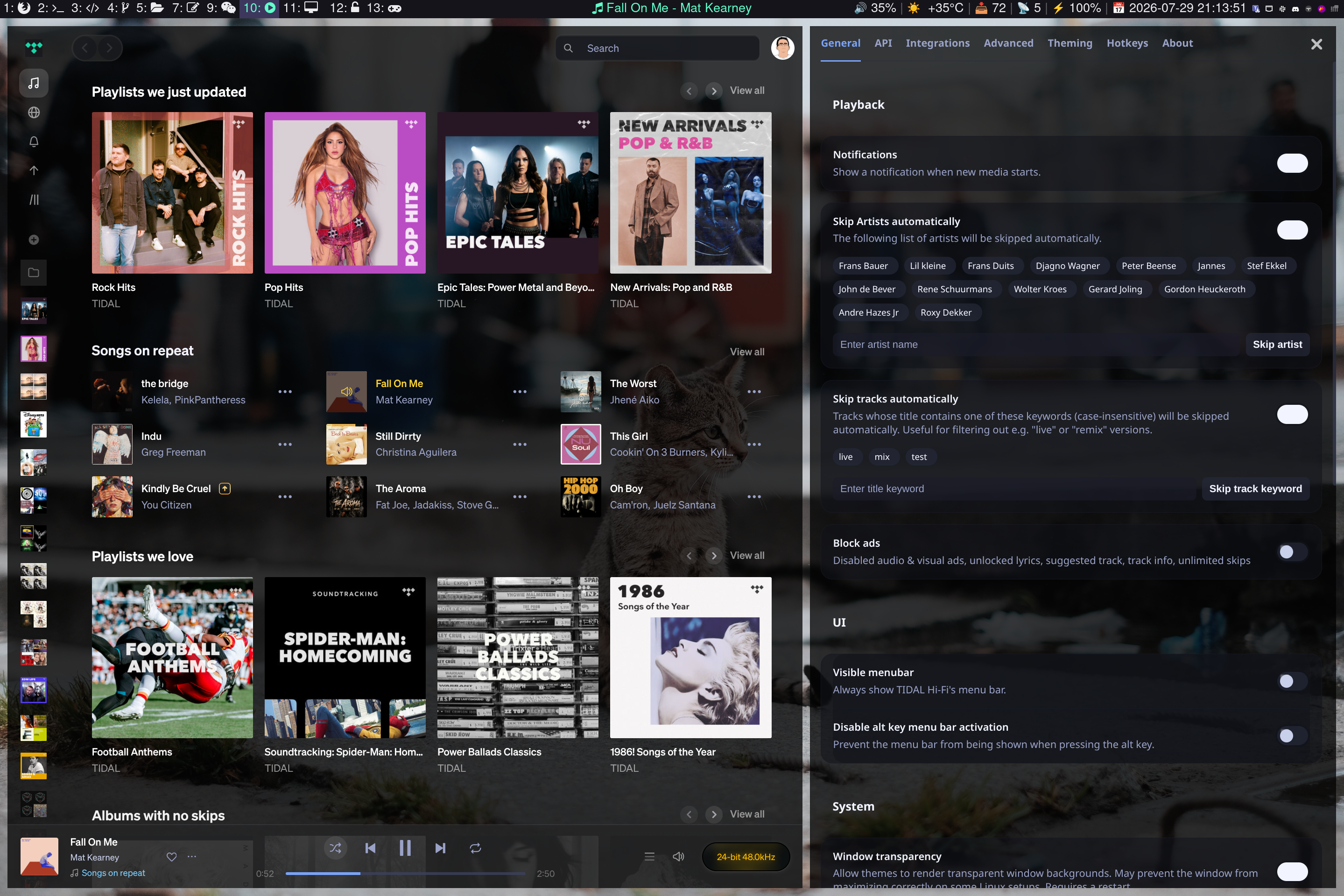
Task: Toggle shuffle in the player bar
Action: click(335, 848)
